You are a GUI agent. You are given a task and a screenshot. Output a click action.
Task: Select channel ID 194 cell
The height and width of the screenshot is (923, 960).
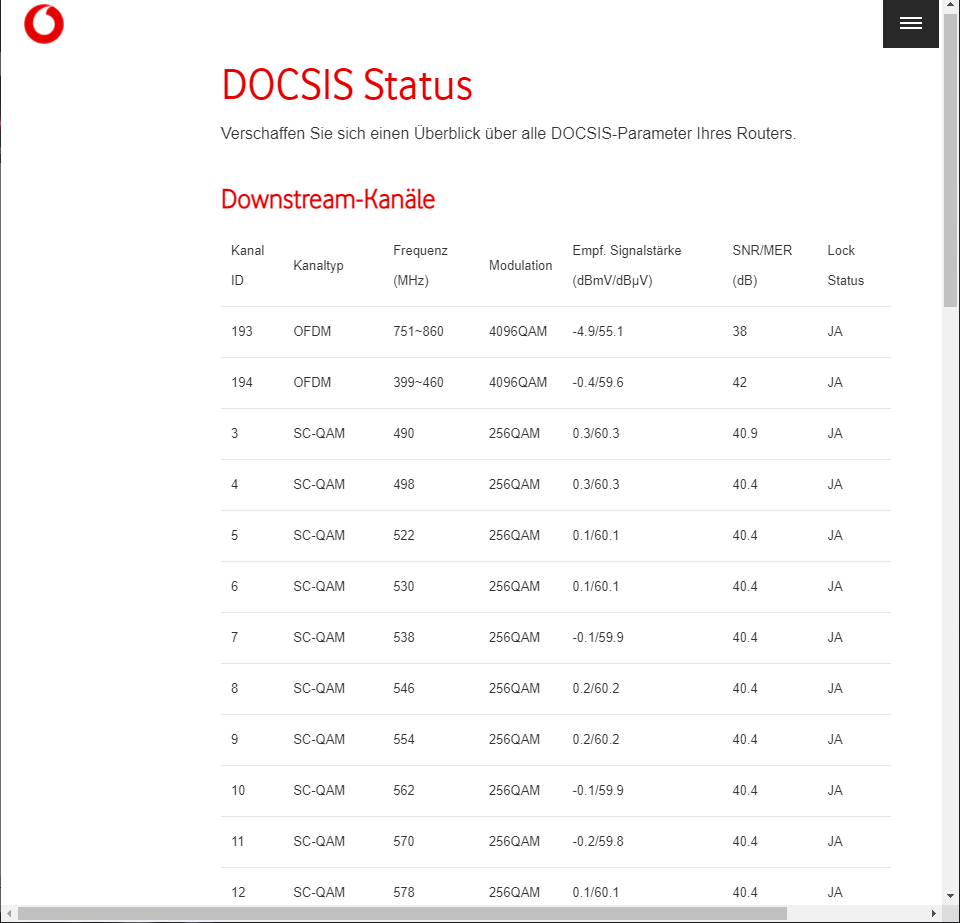pyautogui.click(x=242, y=382)
